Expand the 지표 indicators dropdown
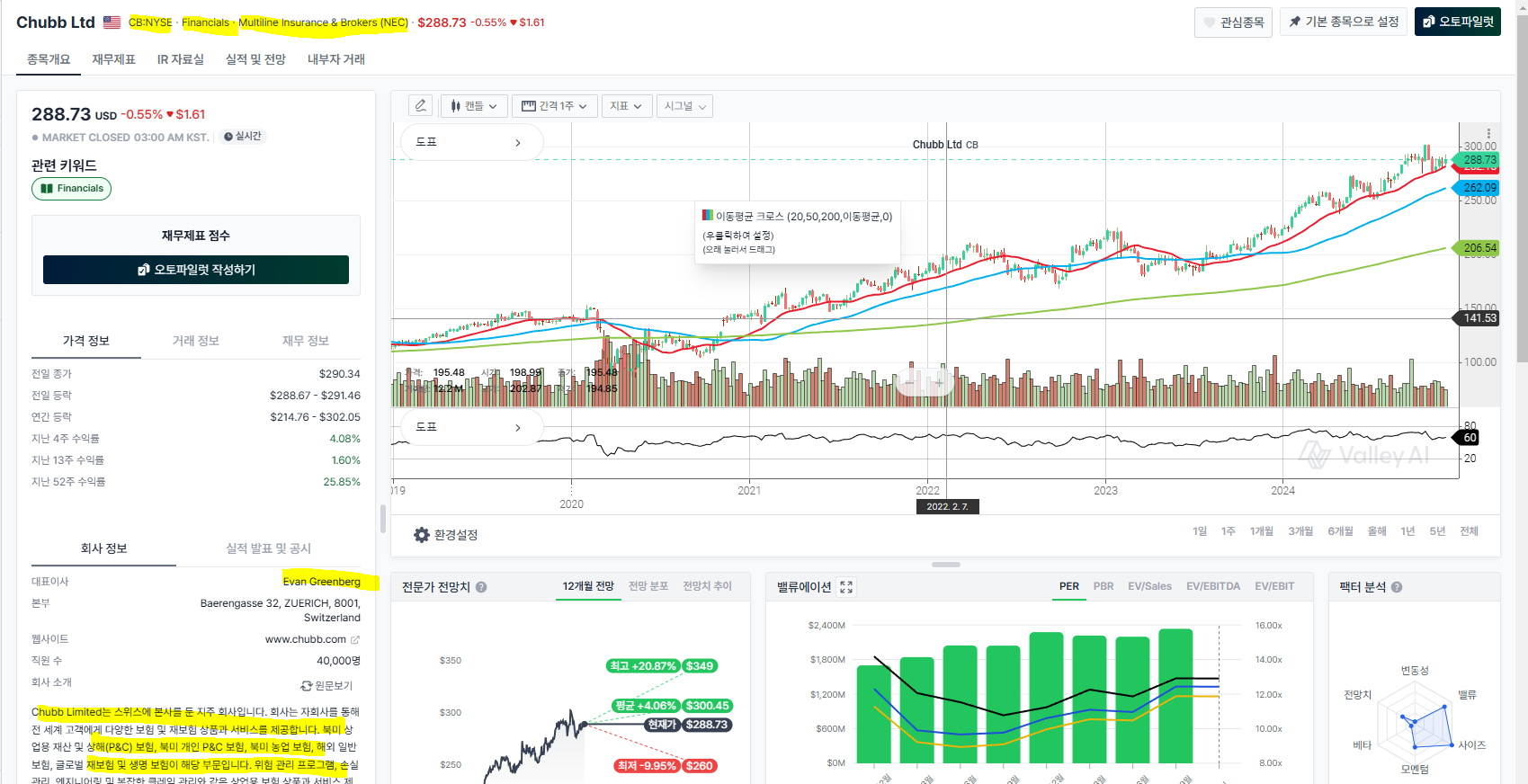The width and height of the screenshot is (1528, 784). click(x=626, y=106)
